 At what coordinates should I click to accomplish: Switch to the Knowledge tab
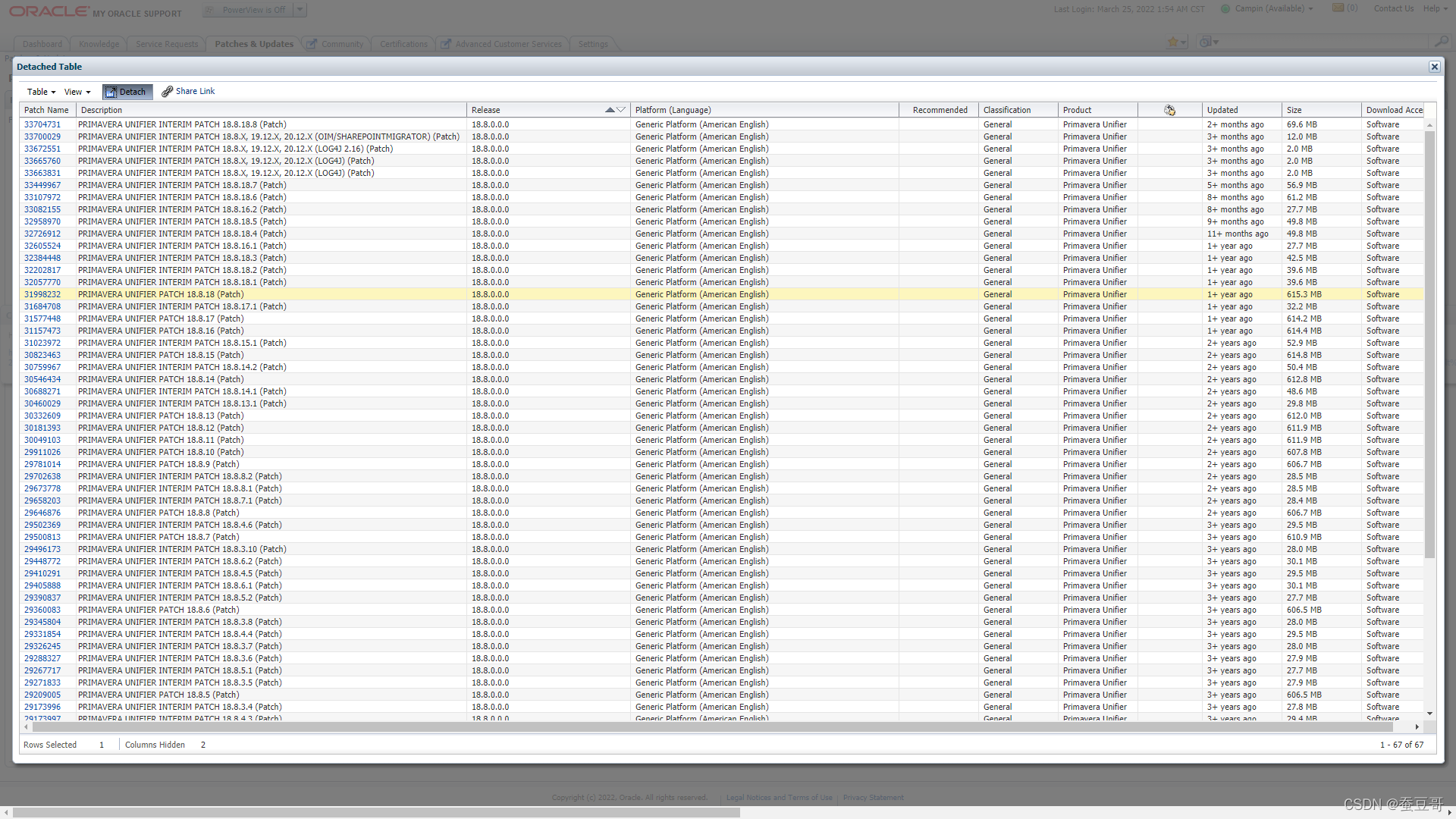tap(99, 44)
